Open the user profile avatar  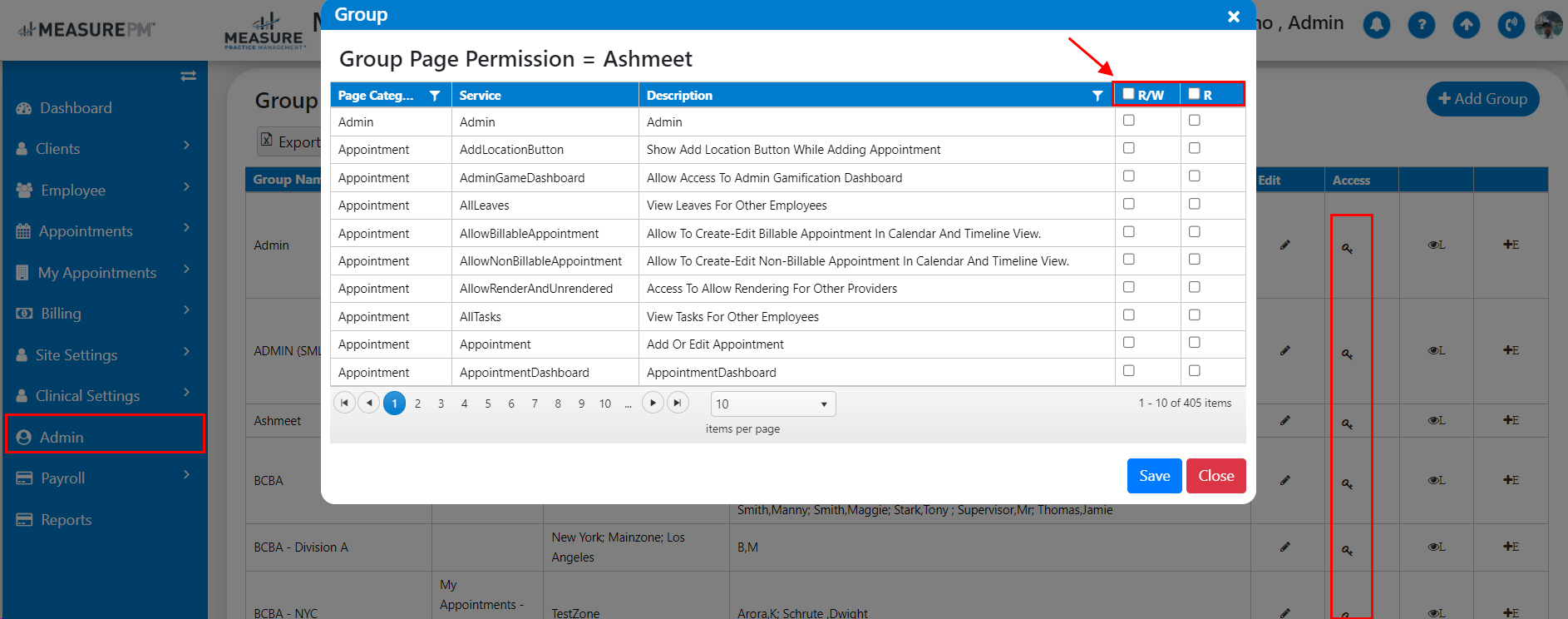pos(1548,25)
